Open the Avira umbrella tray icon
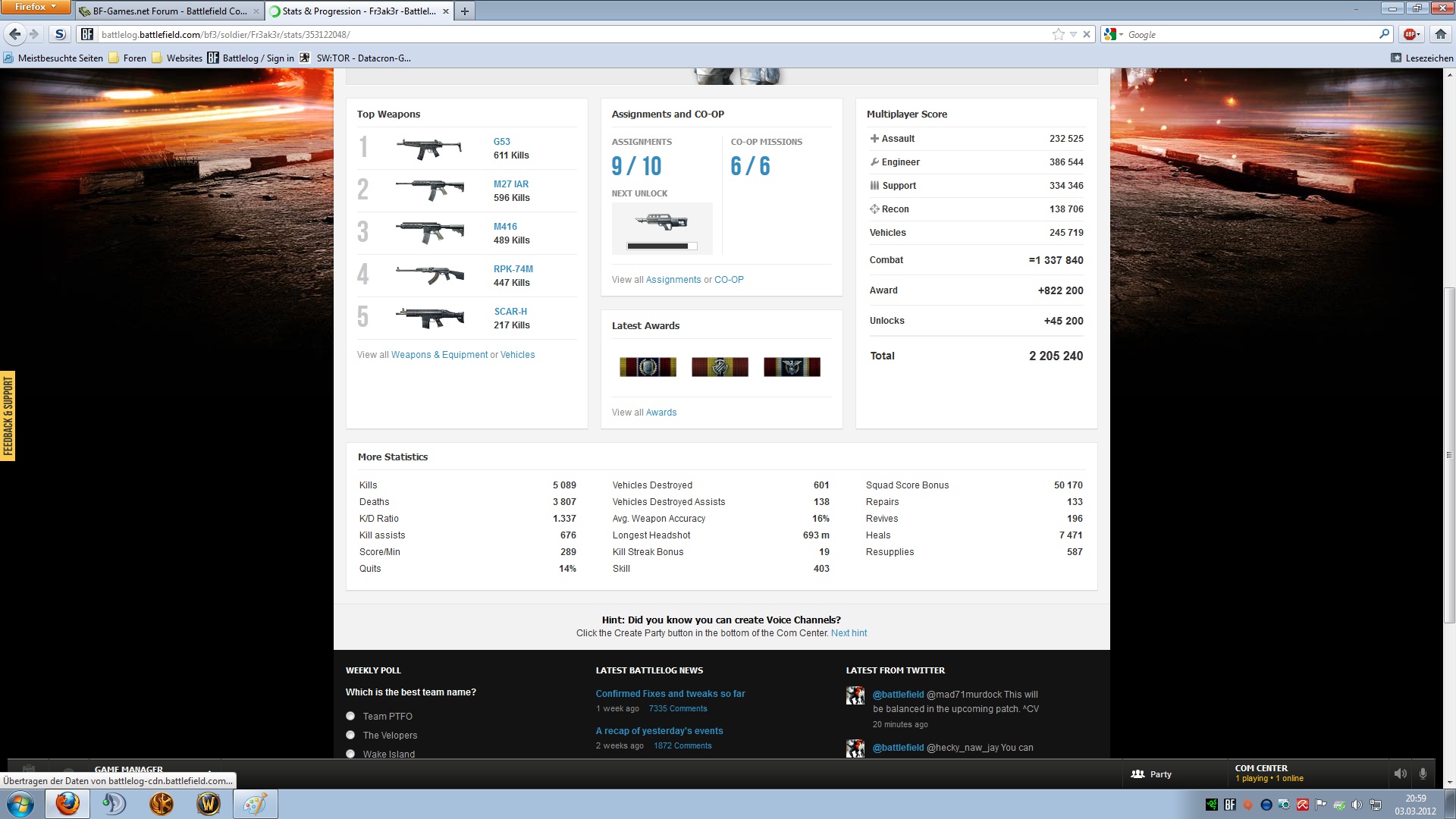This screenshot has width=1456, height=819. coord(1302,805)
